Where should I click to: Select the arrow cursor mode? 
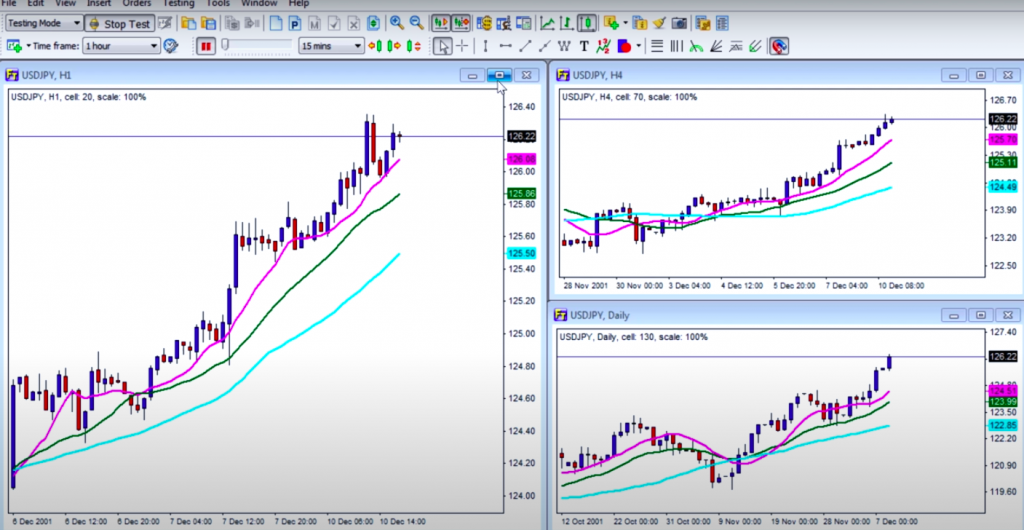pos(443,46)
